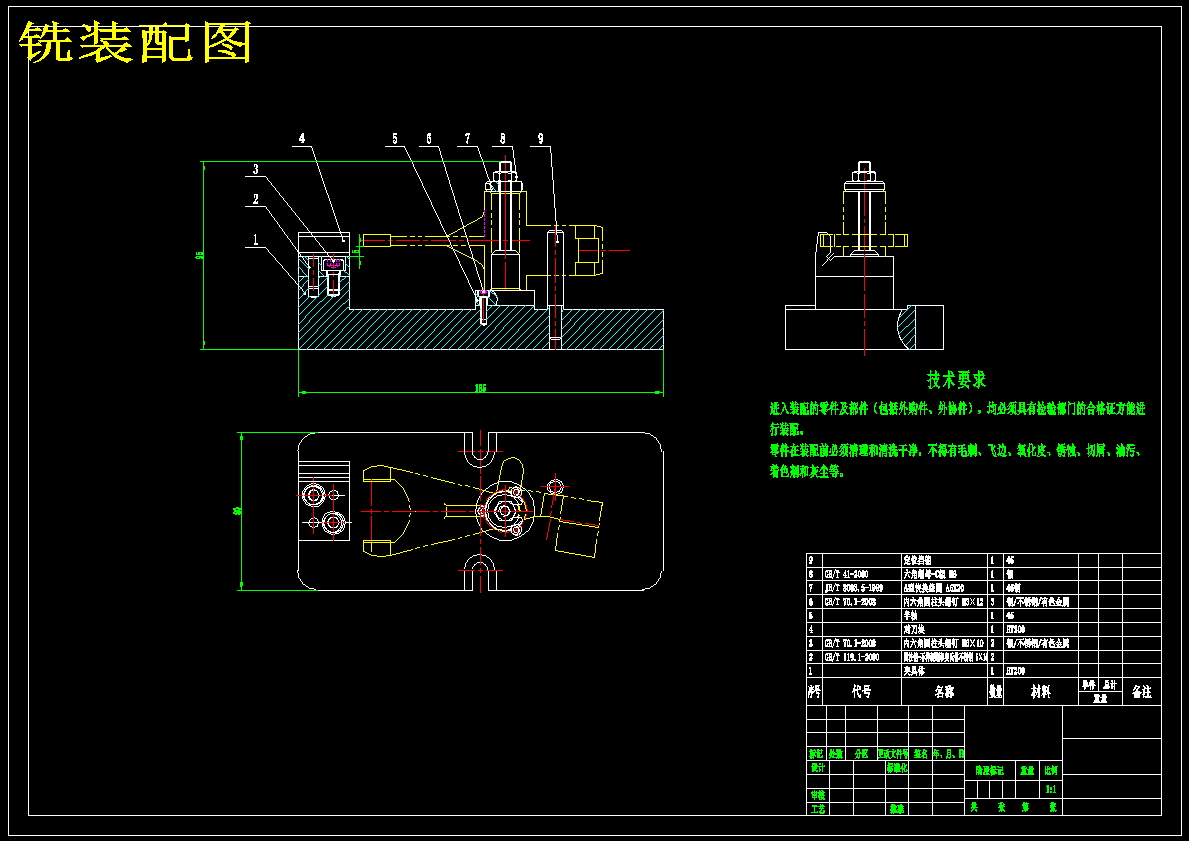Screen dimensions: 1189x841
Task: Click the green 工艺 label
Action: tap(817, 809)
